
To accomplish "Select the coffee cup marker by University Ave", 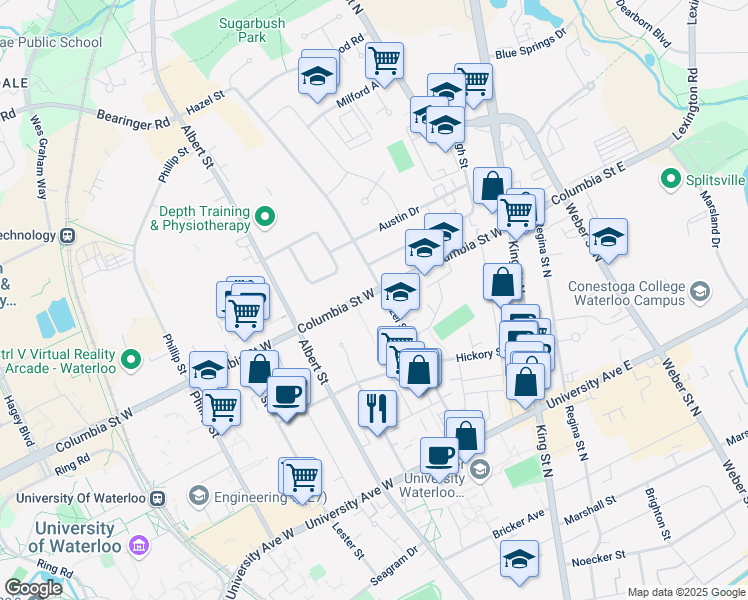I will pyautogui.click(x=439, y=456).
